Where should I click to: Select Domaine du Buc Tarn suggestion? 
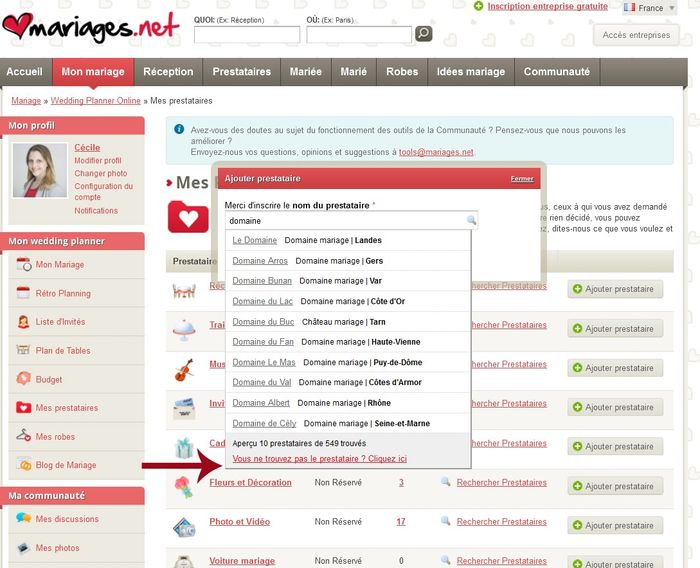[348, 322]
